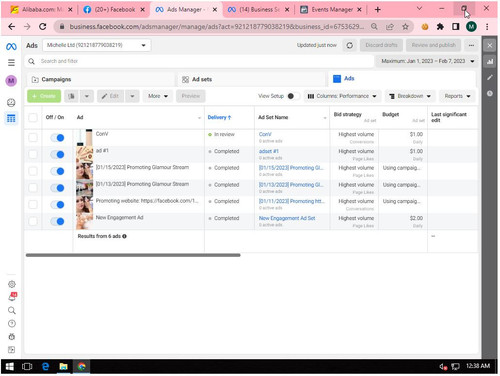Image resolution: width=500 pixels, height=376 pixels.
Task: Open charts icon in right panel
Action: (490, 62)
